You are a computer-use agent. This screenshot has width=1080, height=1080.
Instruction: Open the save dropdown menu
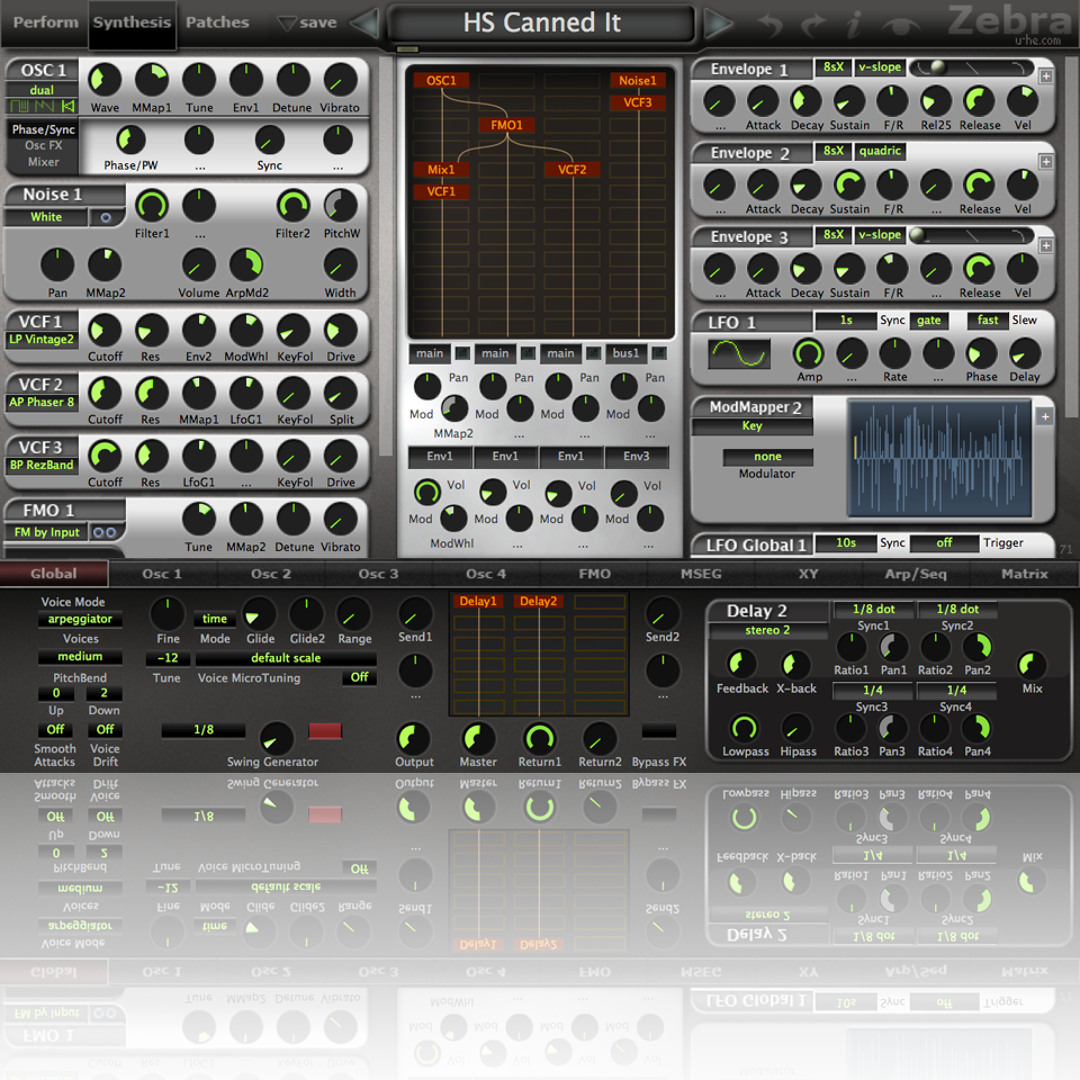point(307,23)
